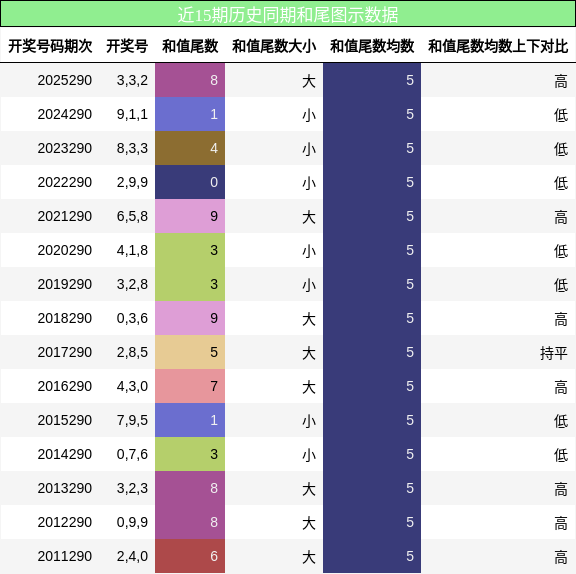
Task: Click 高 comparison in row 2025290
Action: (x=561, y=81)
